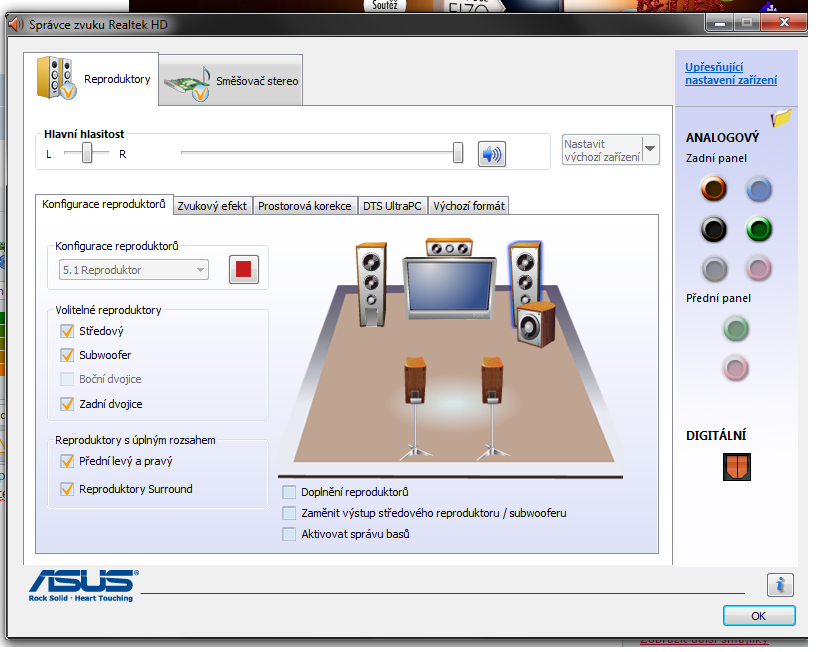Click the orange rear-panel audio jack

[x=713, y=189]
